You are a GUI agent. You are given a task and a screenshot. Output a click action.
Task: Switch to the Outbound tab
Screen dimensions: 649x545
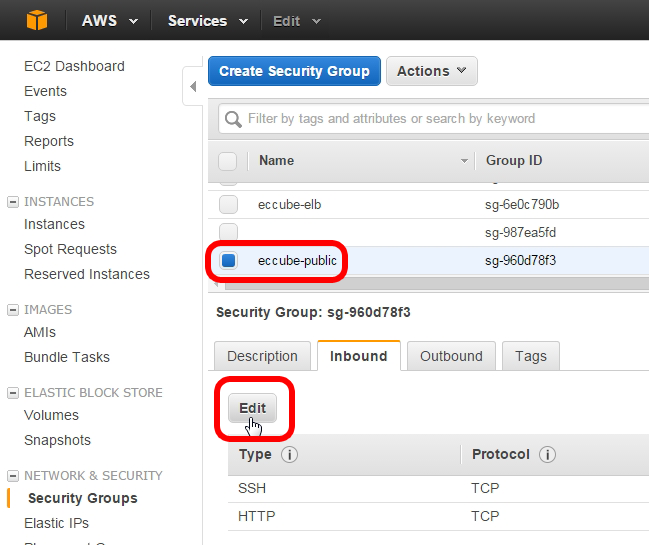tap(451, 356)
